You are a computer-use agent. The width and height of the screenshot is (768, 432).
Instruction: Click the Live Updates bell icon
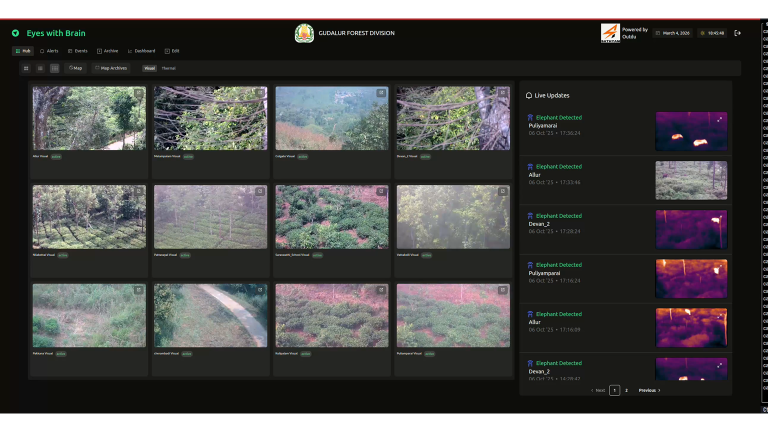click(x=529, y=96)
